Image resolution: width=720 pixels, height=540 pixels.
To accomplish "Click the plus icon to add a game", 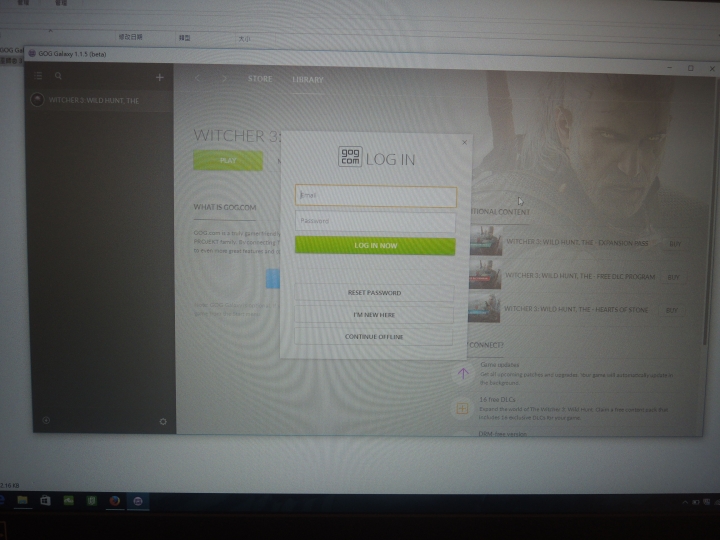I will [x=159, y=78].
